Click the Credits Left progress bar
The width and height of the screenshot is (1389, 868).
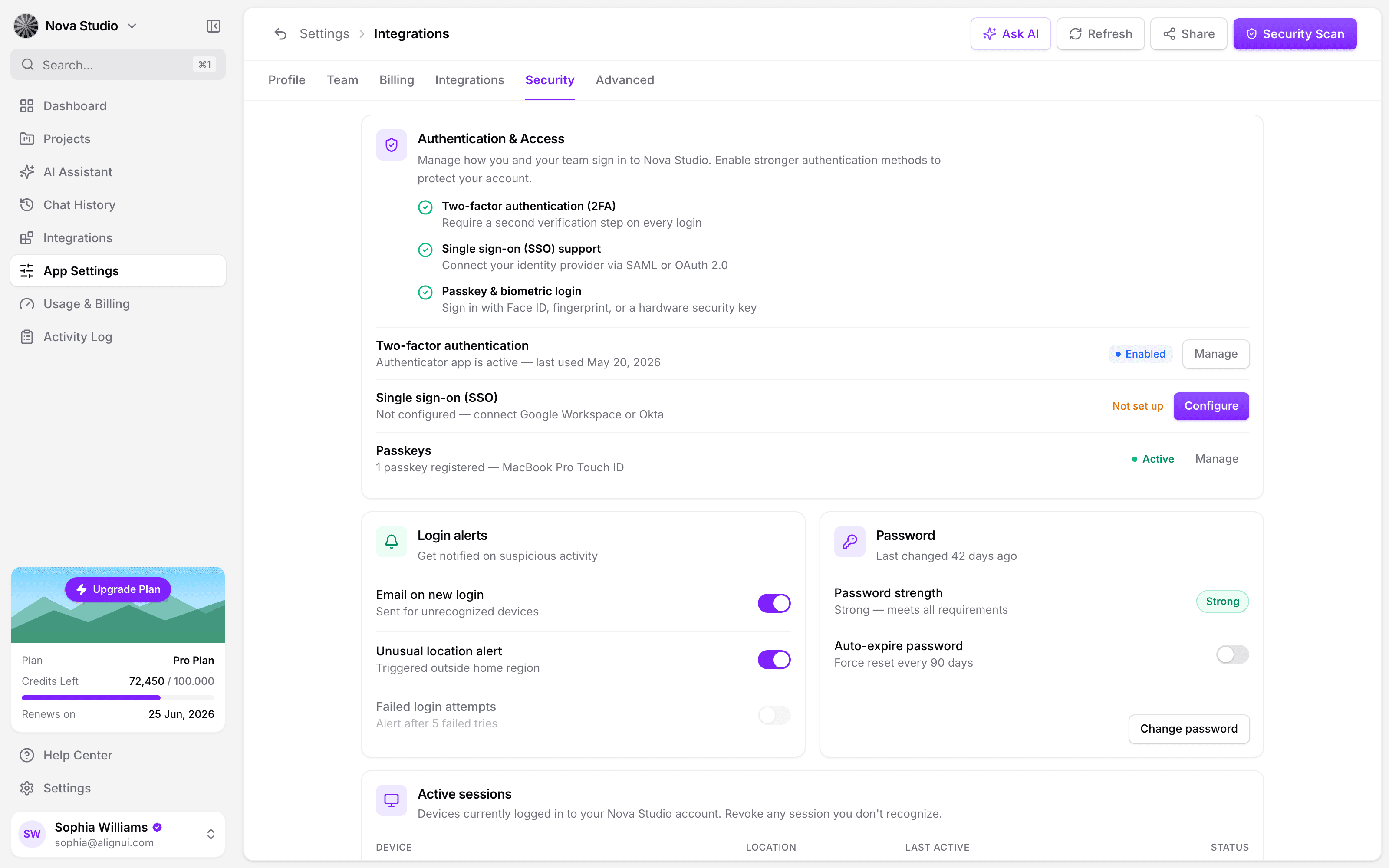pos(118,697)
